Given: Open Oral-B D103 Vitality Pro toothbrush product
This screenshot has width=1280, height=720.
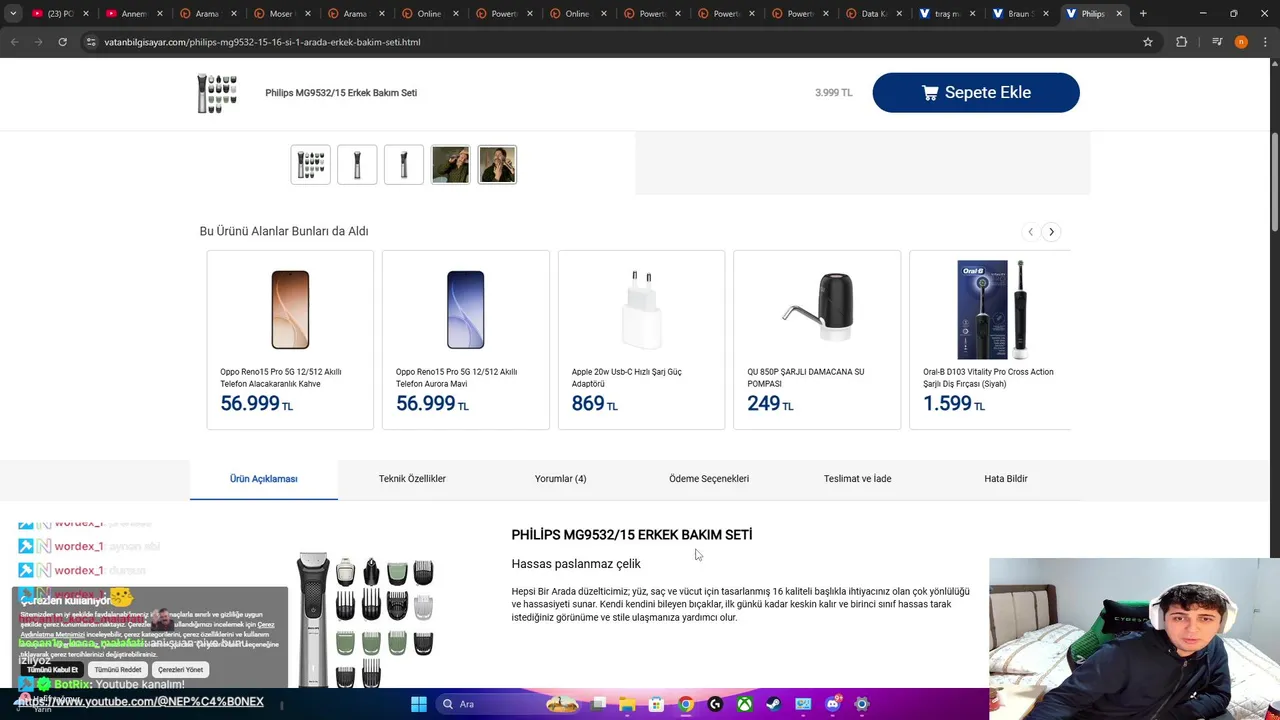Looking at the screenshot, I should tap(990, 340).
